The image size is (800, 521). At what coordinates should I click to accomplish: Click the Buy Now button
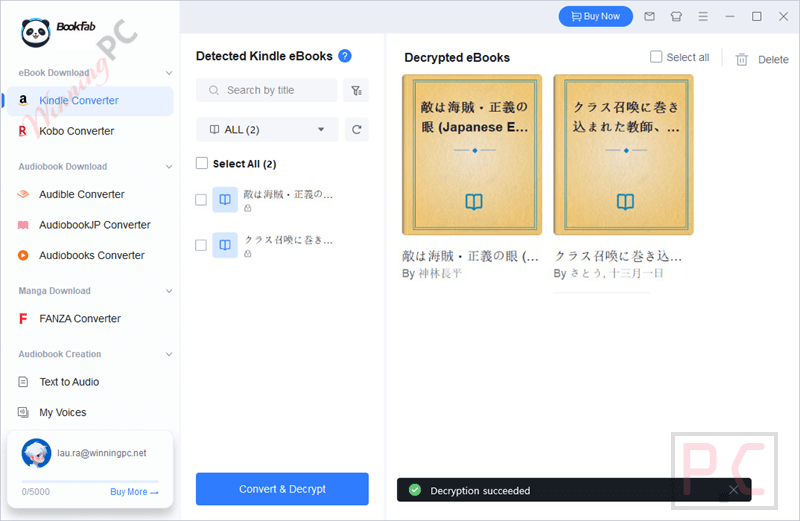click(x=595, y=16)
